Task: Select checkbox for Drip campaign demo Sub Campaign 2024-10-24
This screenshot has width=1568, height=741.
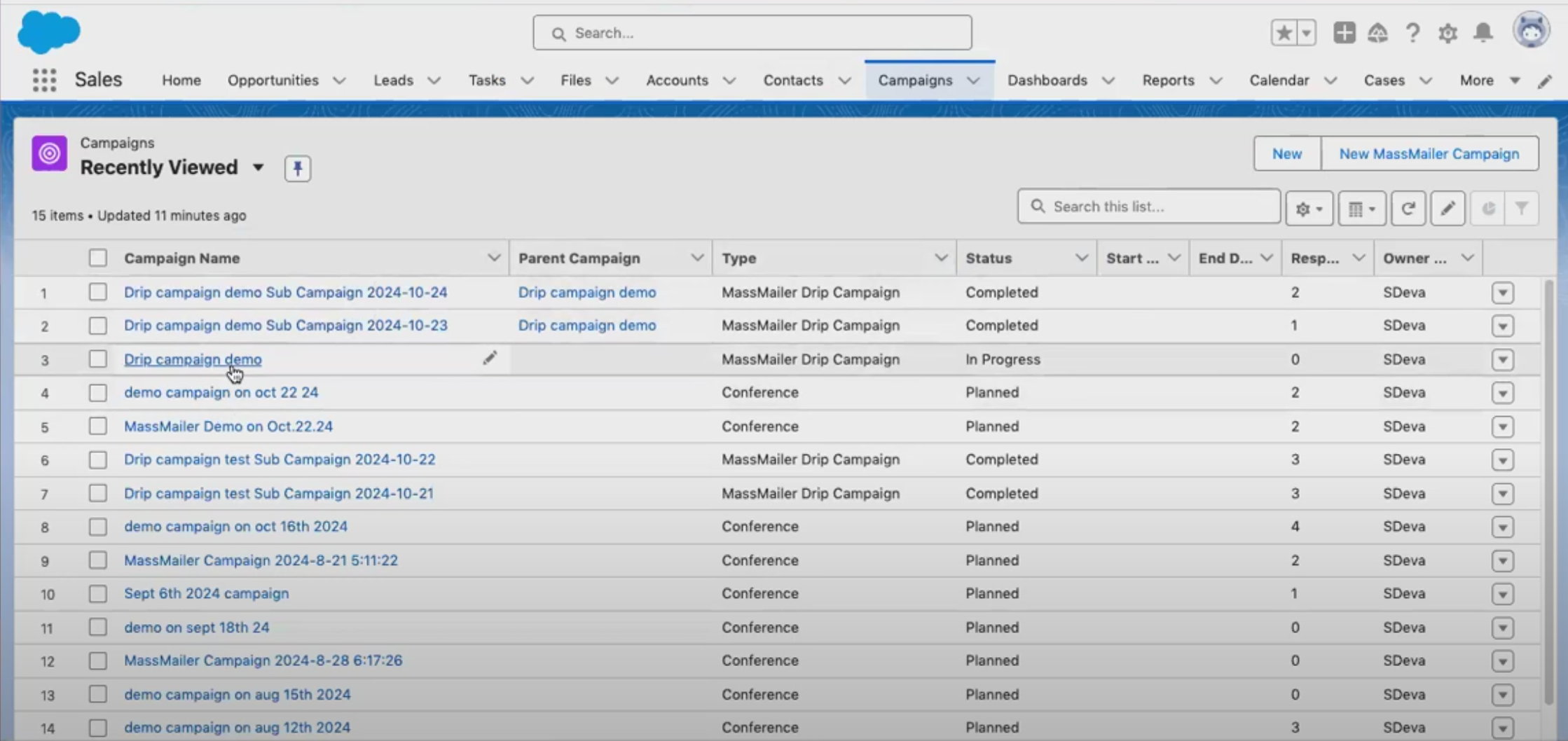Action: pyautogui.click(x=98, y=292)
